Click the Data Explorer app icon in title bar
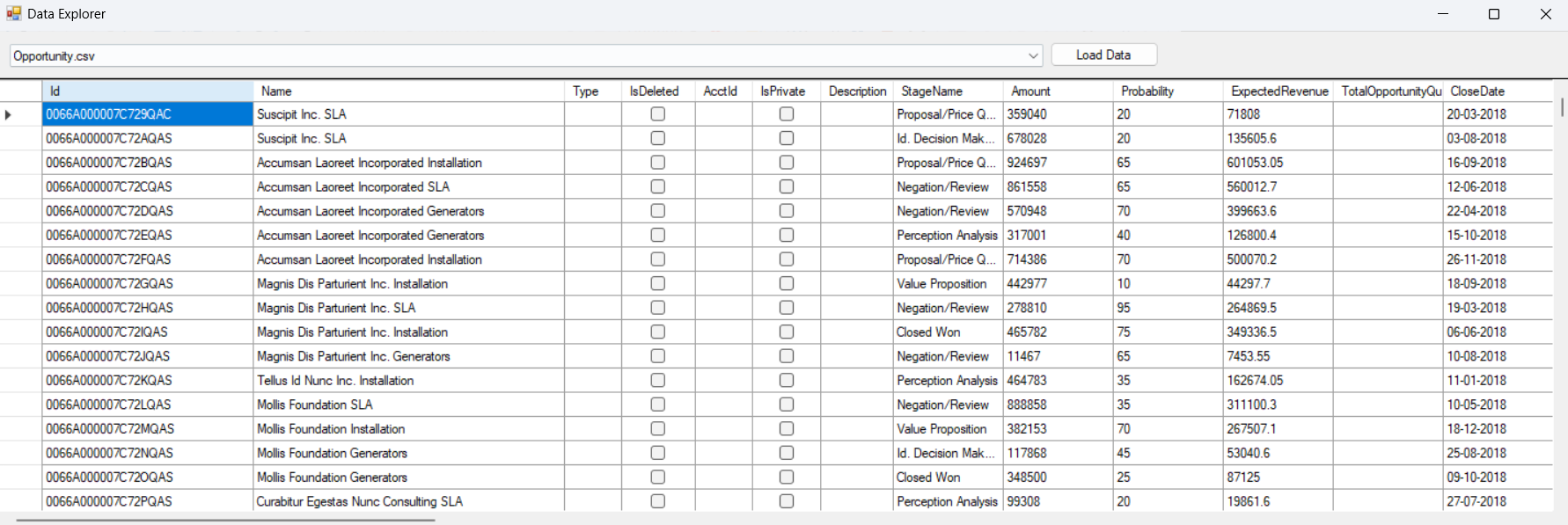Image resolution: width=1568 pixels, height=525 pixels. tap(14, 13)
